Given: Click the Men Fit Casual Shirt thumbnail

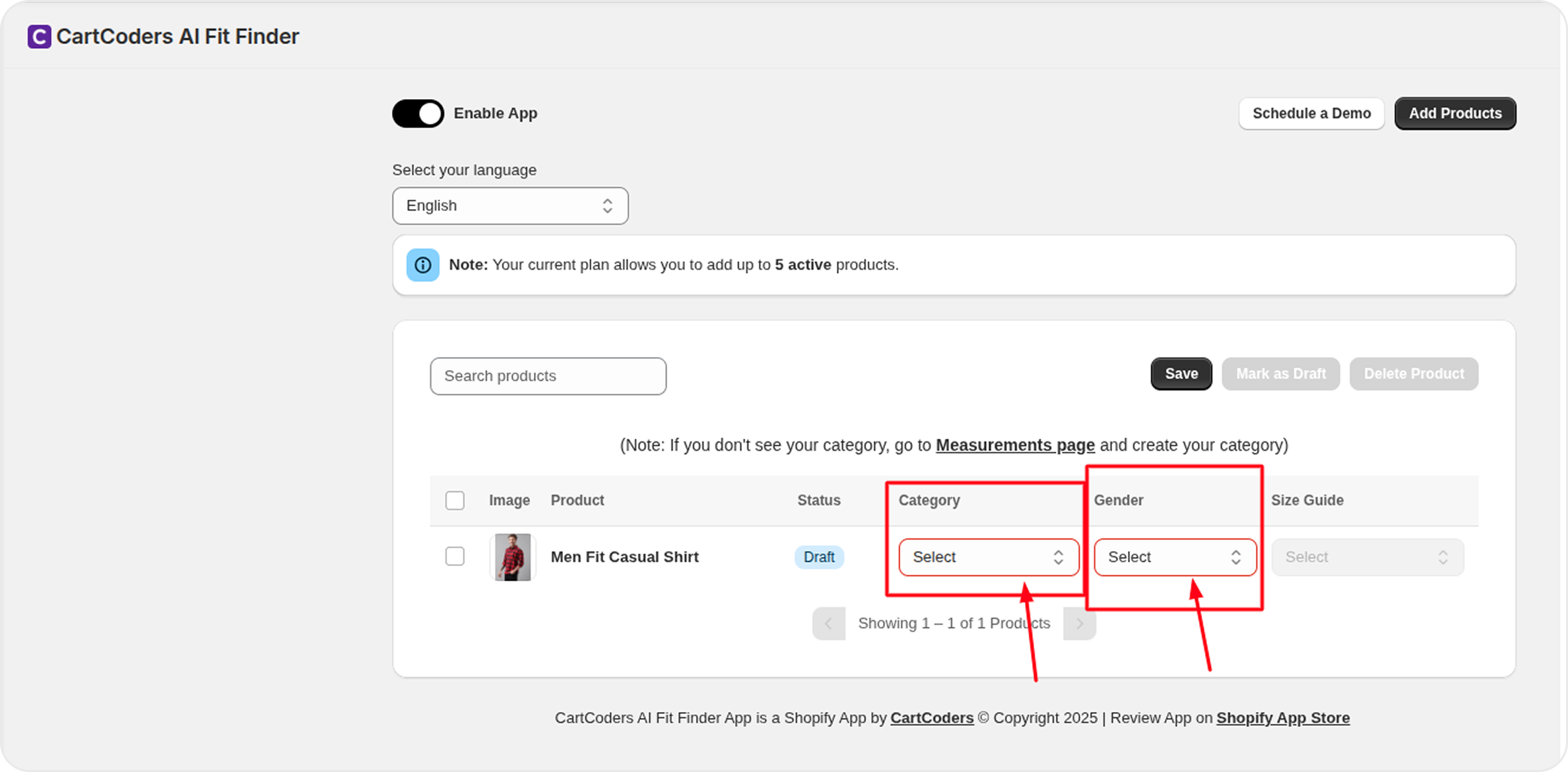Looking at the screenshot, I should click(513, 557).
